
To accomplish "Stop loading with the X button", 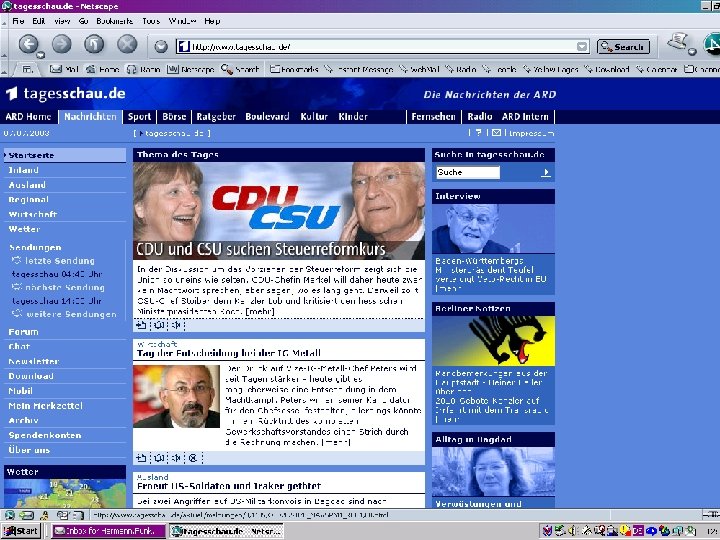I will pos(127,44).
